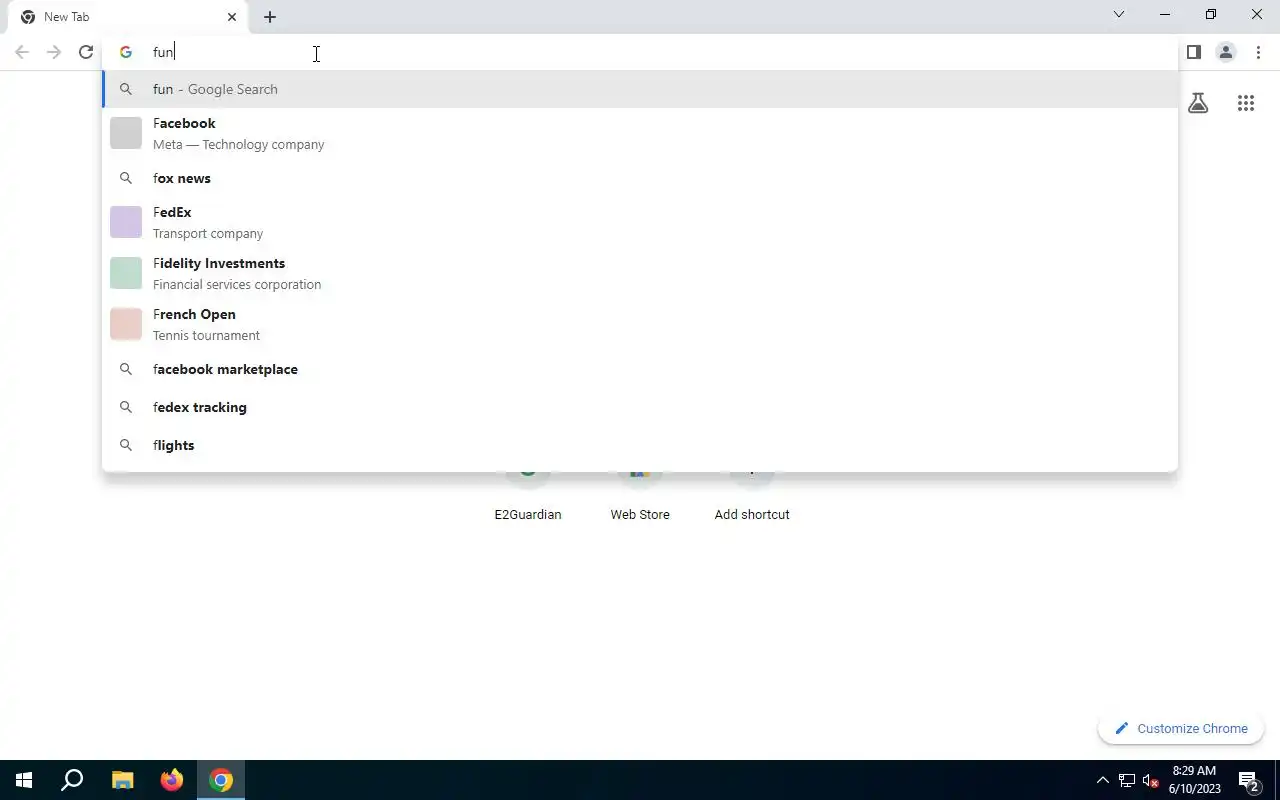The image size is (1280, 800).
Task: Select the 'fox news' suggestion
Action: (640, 178)
